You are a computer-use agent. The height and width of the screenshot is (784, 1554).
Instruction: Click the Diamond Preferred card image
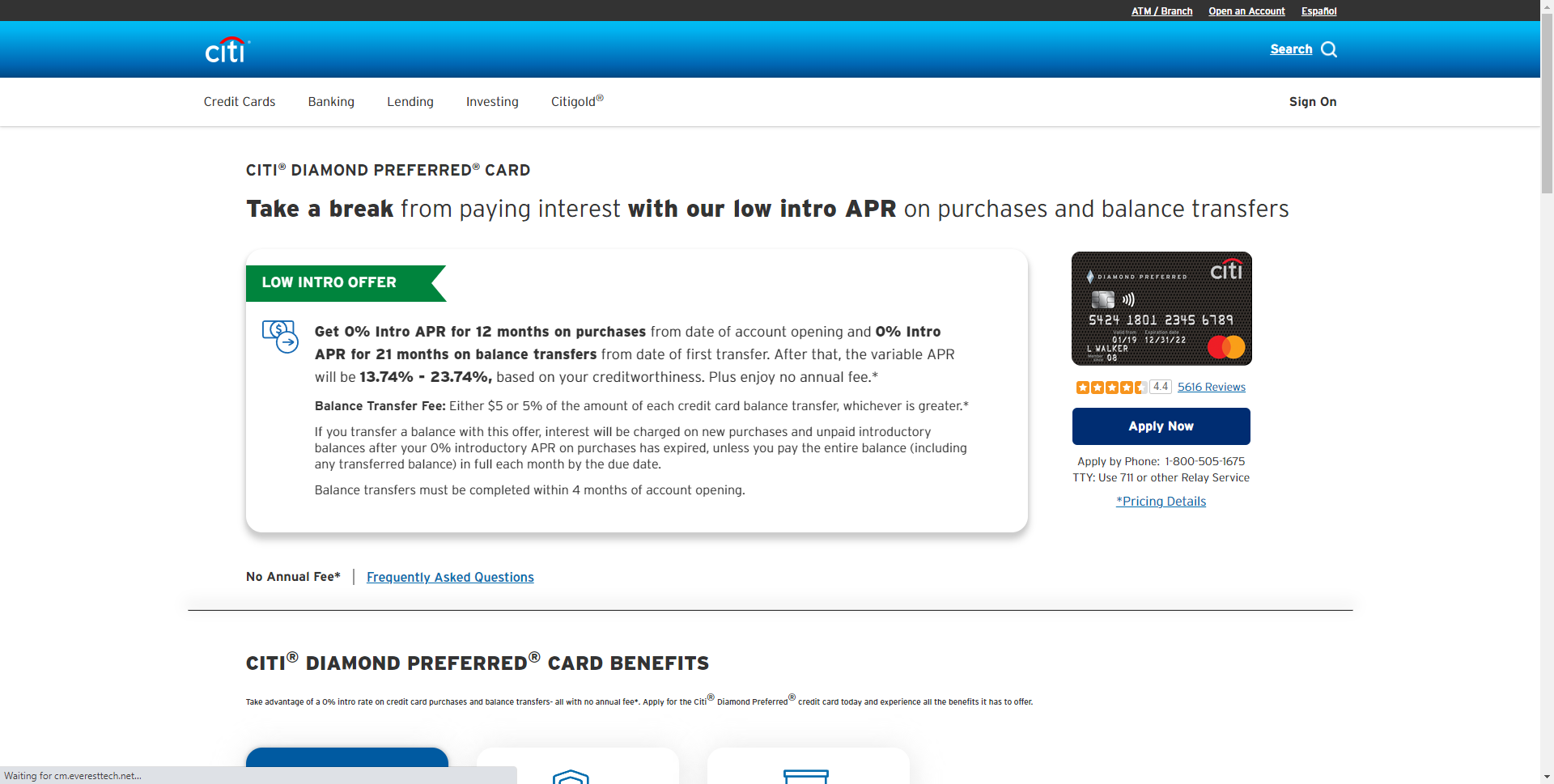click(x=1161, y=308)
